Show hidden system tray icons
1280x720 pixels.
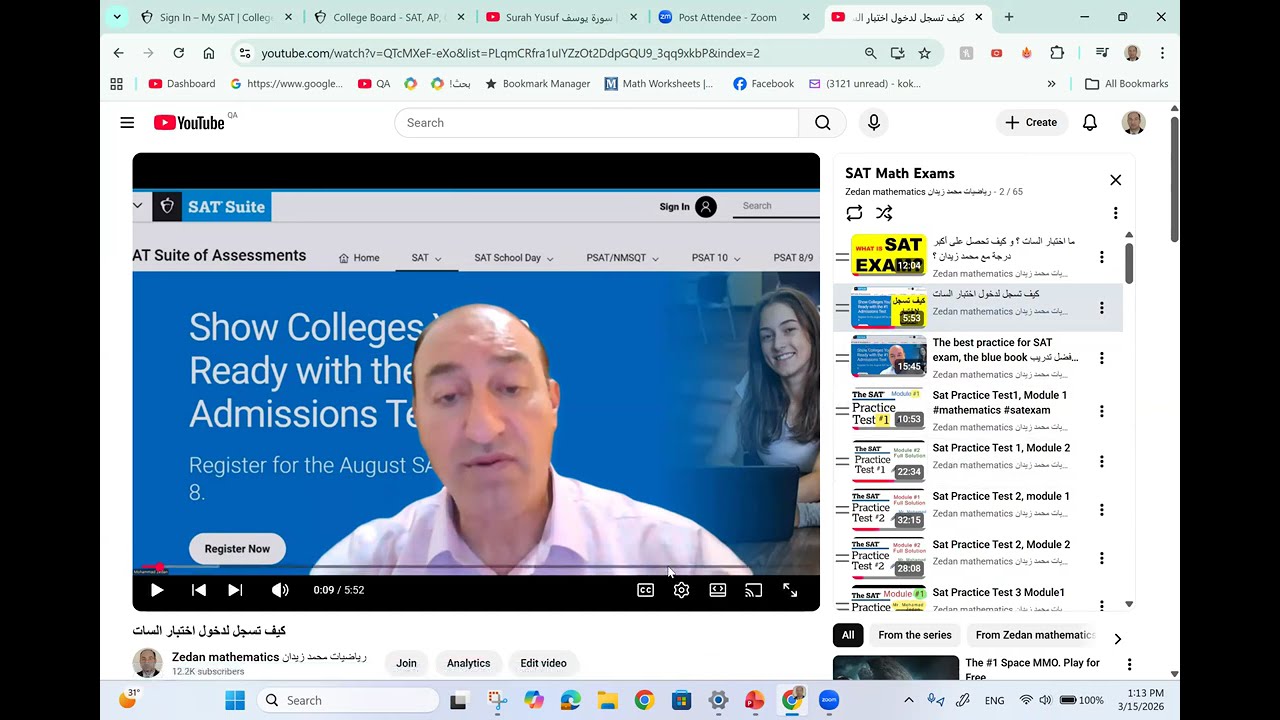[x=908, y=700]
